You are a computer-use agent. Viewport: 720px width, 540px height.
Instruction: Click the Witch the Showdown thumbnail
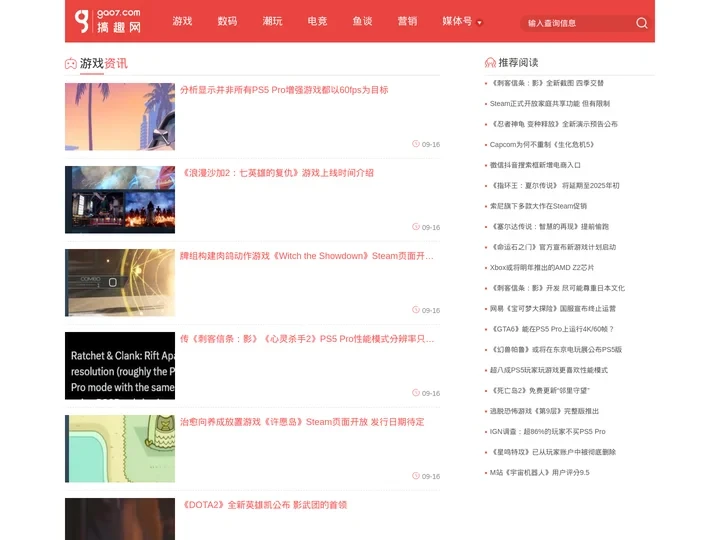tap(120, 283)
